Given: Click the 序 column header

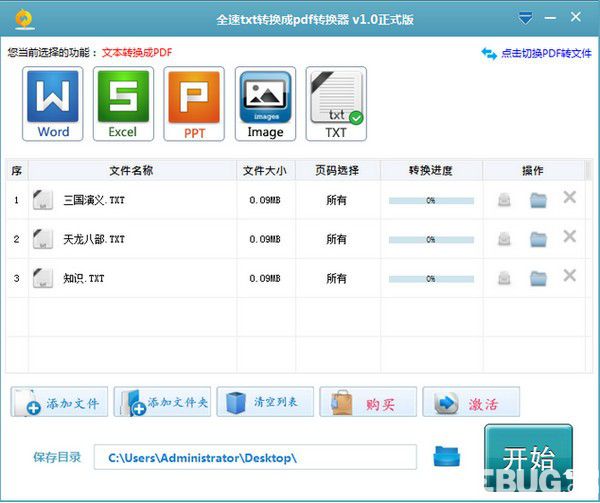Looking at the screenshot, I should pyautogui.click(x=17, y=170).
